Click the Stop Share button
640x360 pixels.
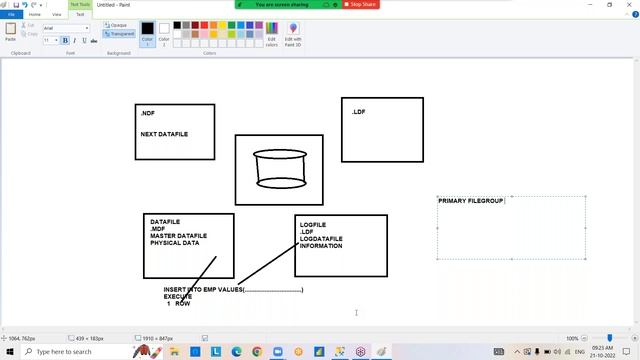tap(360, 4)
